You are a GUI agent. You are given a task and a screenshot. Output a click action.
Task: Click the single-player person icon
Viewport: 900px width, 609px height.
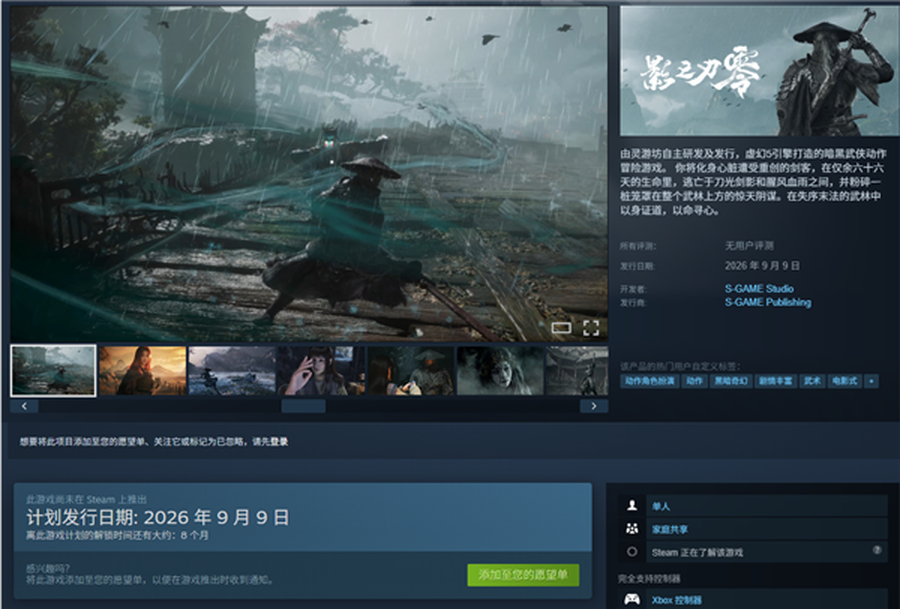point(631,506)
